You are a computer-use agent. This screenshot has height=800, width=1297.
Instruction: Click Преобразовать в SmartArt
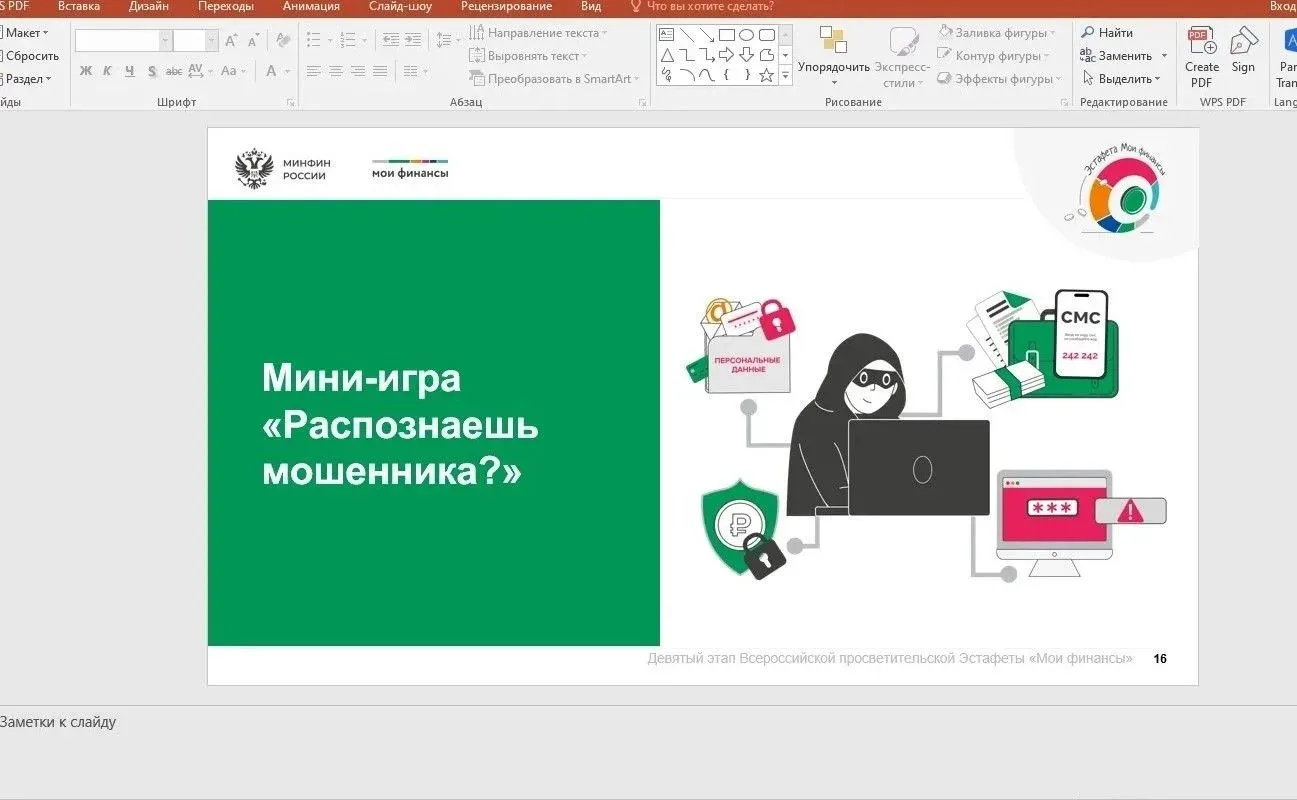click(554, 79)
